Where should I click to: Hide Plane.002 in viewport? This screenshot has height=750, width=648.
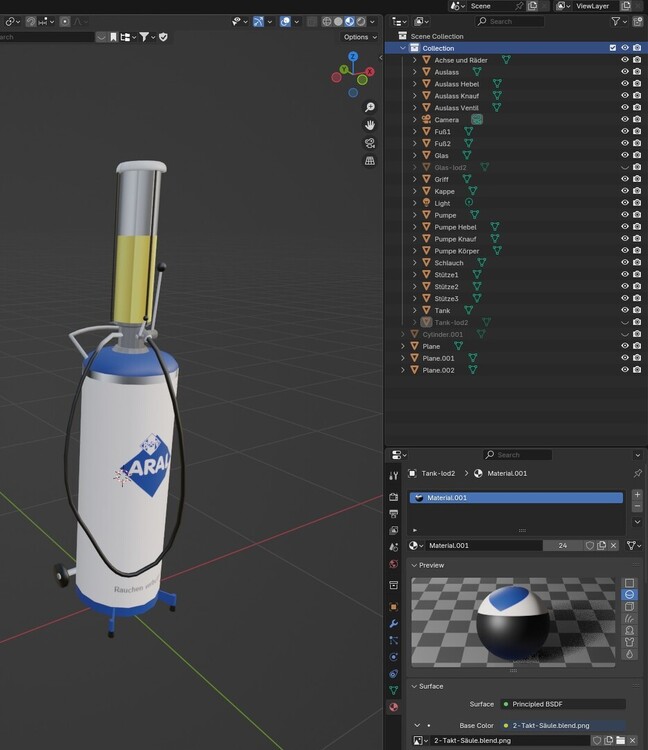point(625,370)
